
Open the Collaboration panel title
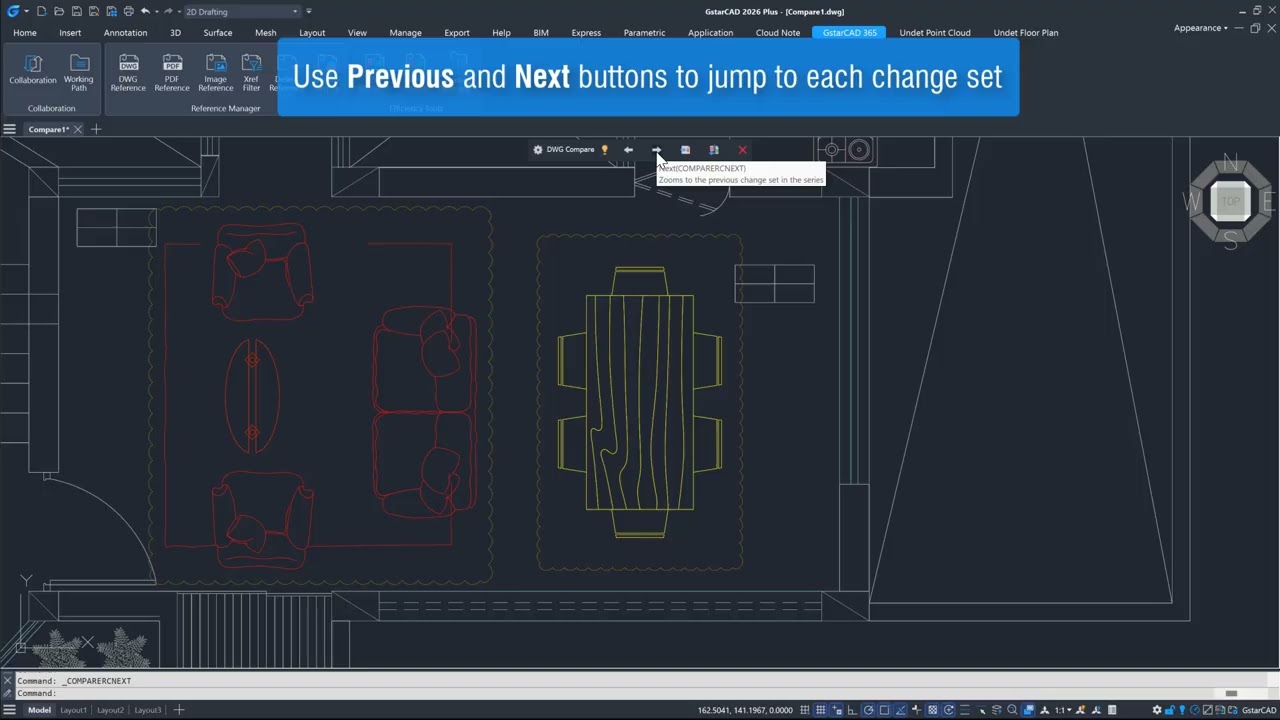tap(51, 108)
